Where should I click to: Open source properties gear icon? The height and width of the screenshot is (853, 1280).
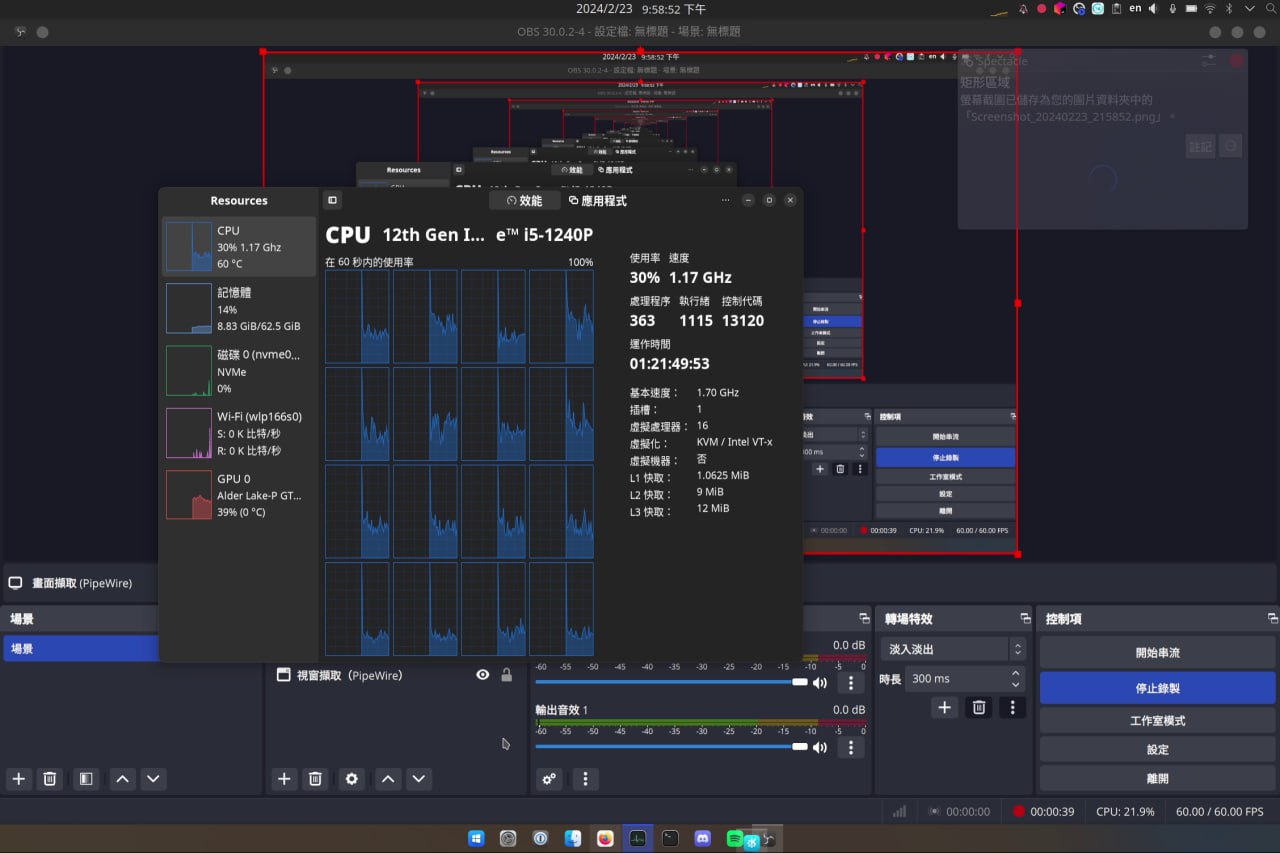pyautogui.click(x=351, y=779)
